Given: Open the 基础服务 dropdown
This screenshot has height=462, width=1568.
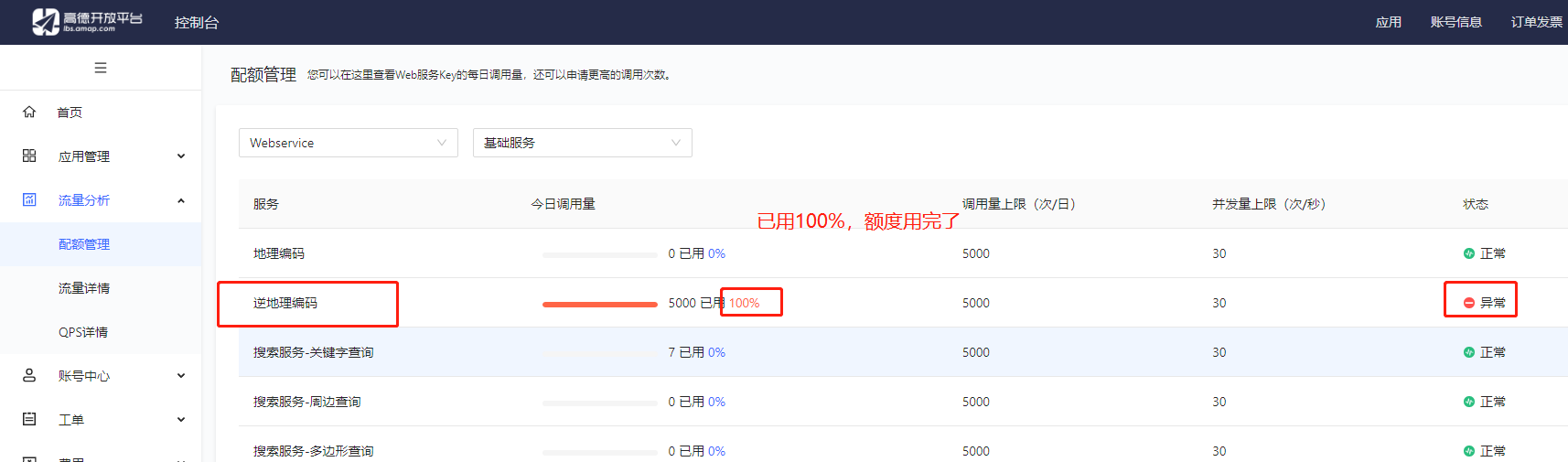Looking at the screenshot, I should click(x=583, y=143).
